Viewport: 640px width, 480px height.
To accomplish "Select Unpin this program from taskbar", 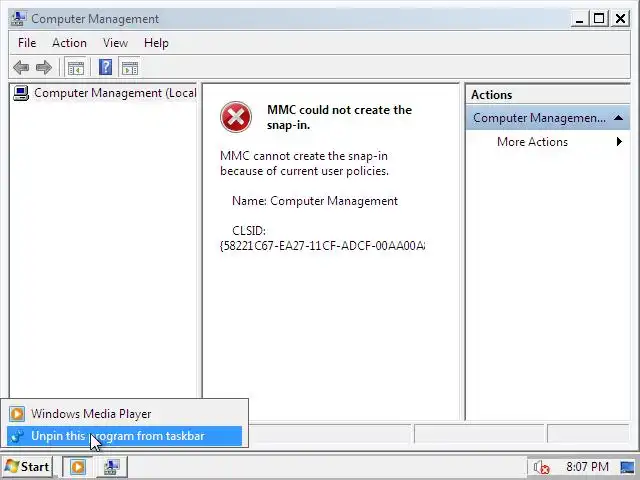I will coord(124,436).
